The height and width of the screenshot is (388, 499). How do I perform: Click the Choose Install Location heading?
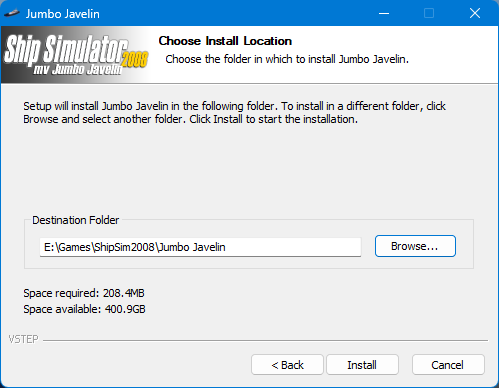pyautogui.click(x=225, y=41)
